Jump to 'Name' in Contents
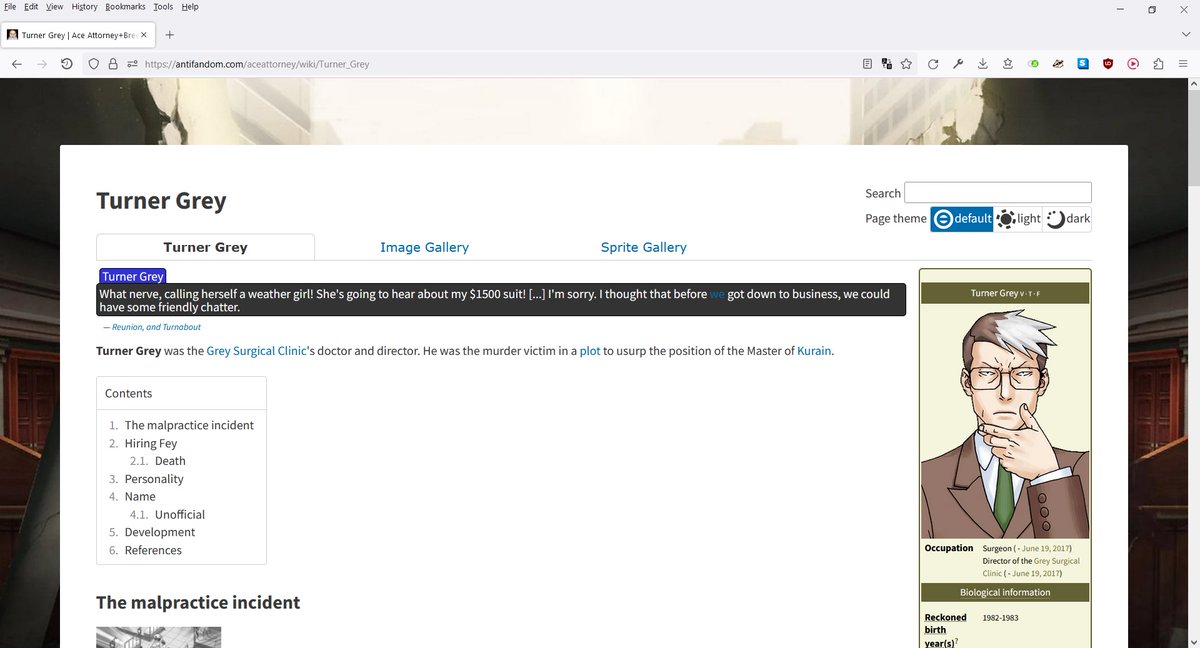The width and height of the screenshot is (1200, 648). click(140, 497)
